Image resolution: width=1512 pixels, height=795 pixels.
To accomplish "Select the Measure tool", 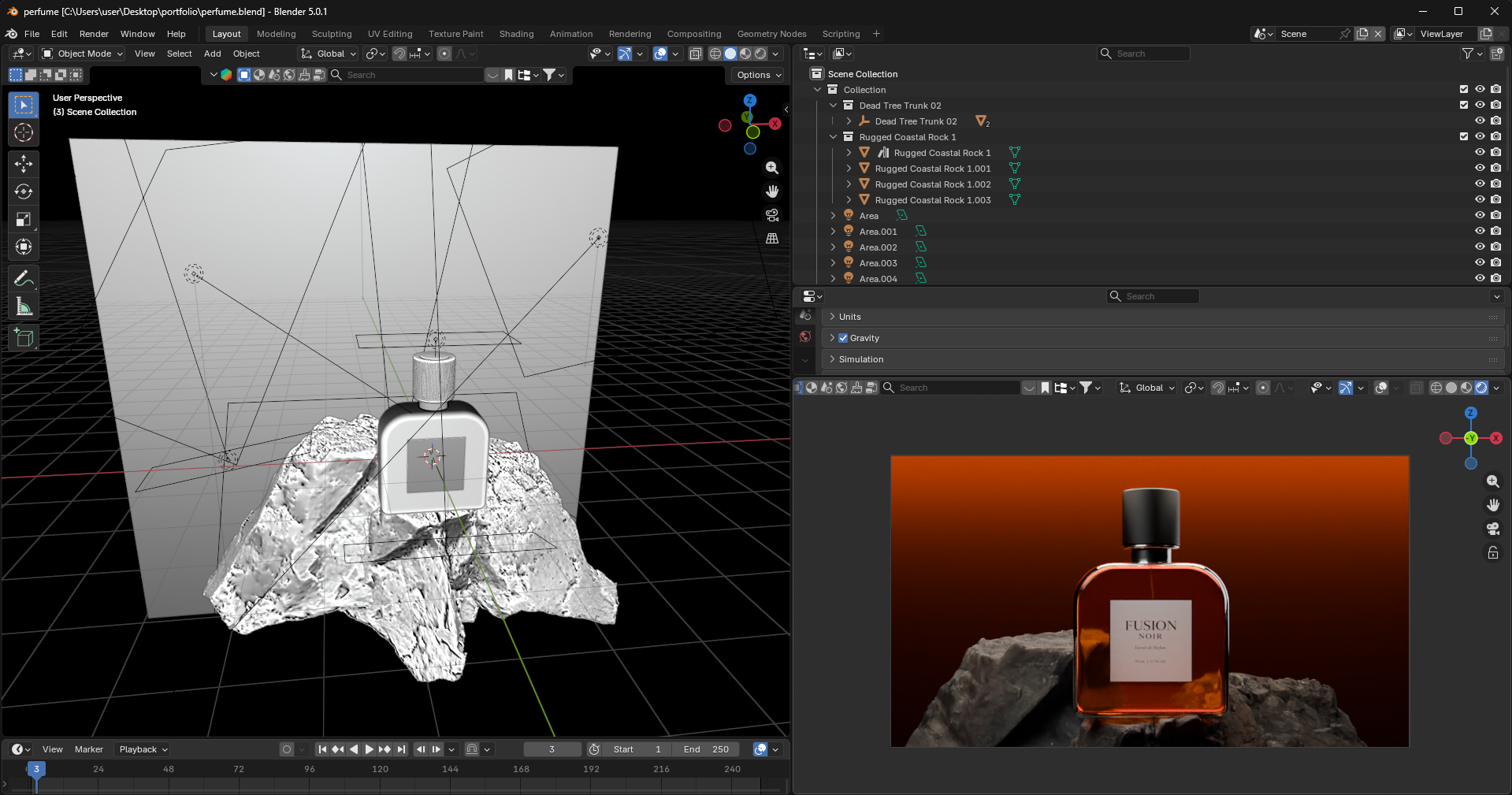I will [x=24, y=306].
